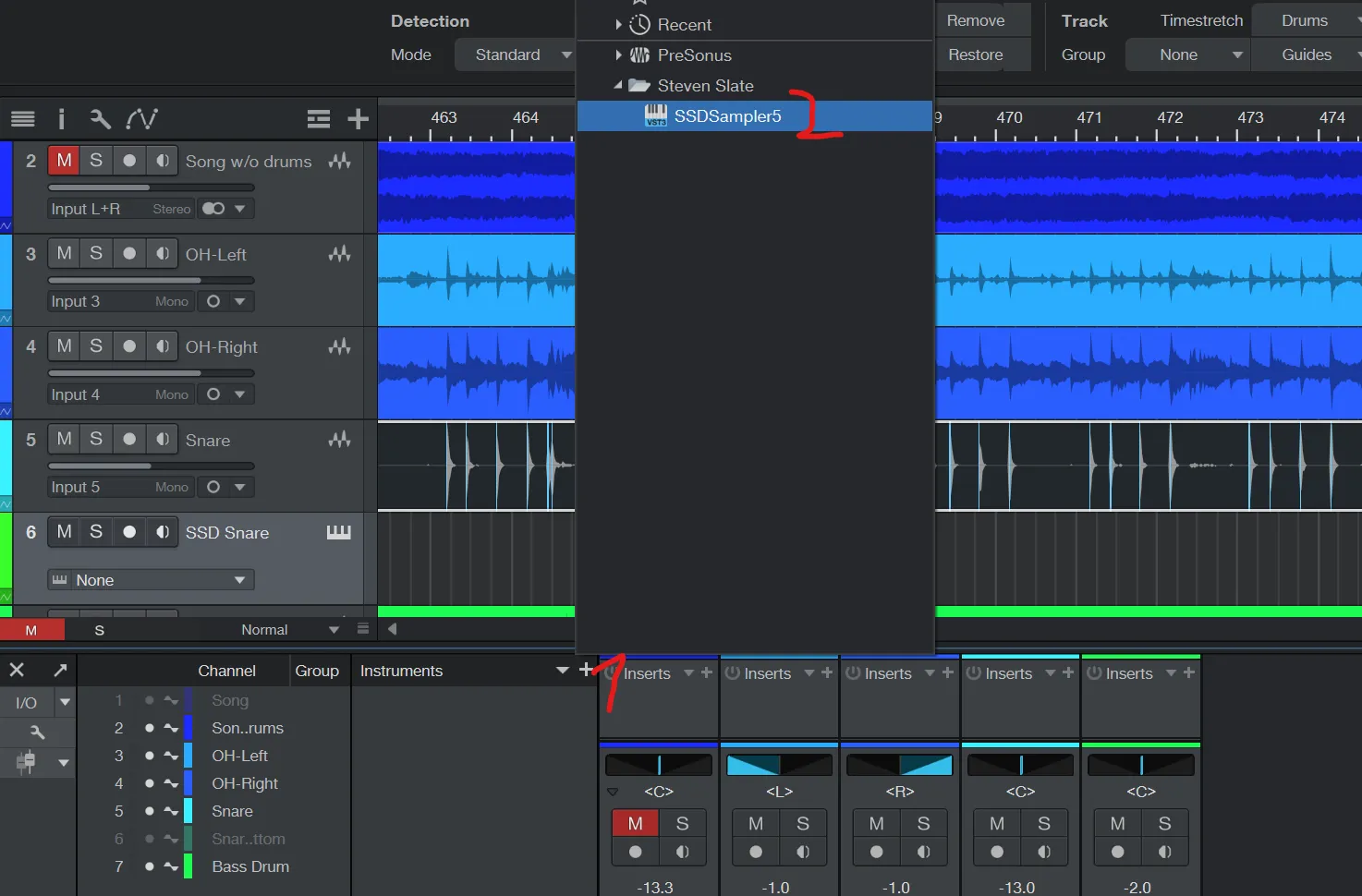Toggle monitor on OH-Right track
Screen dimensions: 1362x896
point(163,345)
